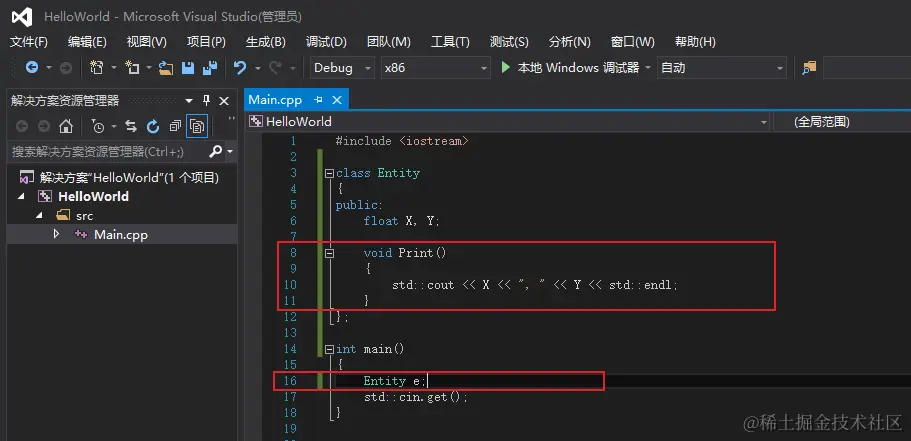Click the 'std::cin.get();' code line
This screenshot has width=911, height=441.
[416, 397]
